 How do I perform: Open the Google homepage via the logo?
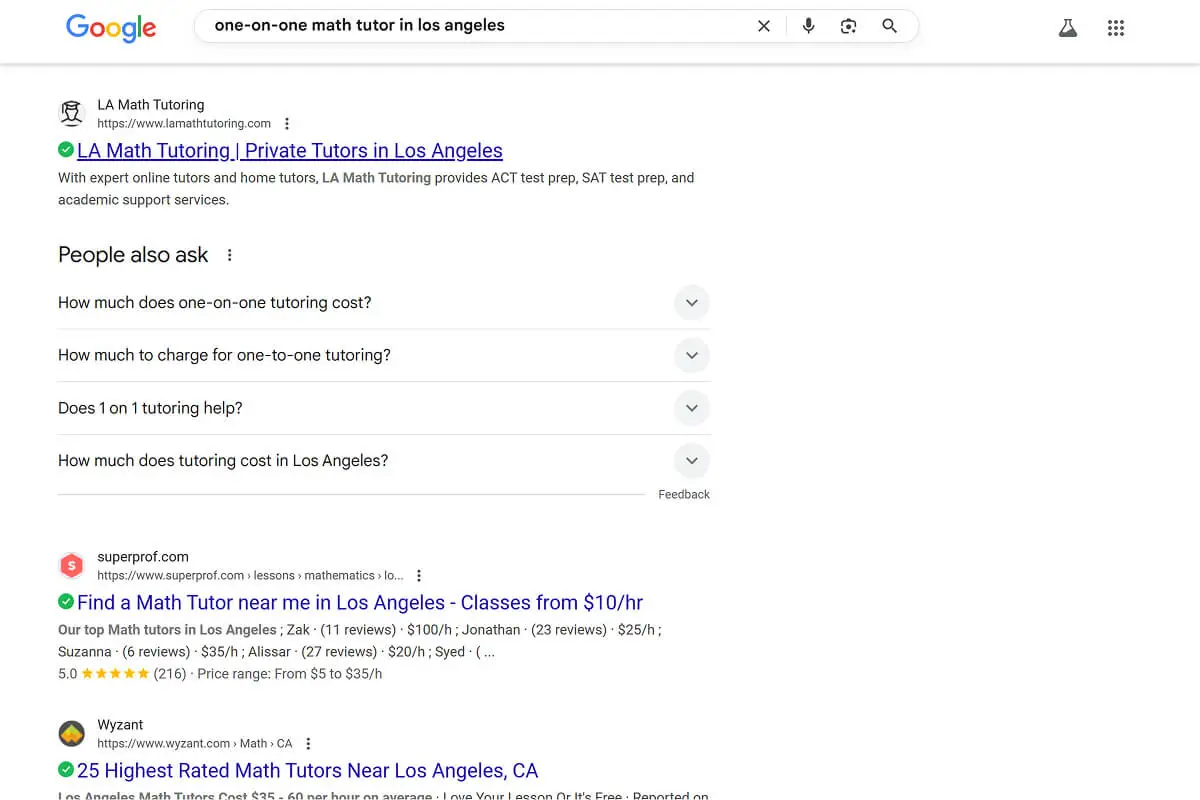[111, 28]
